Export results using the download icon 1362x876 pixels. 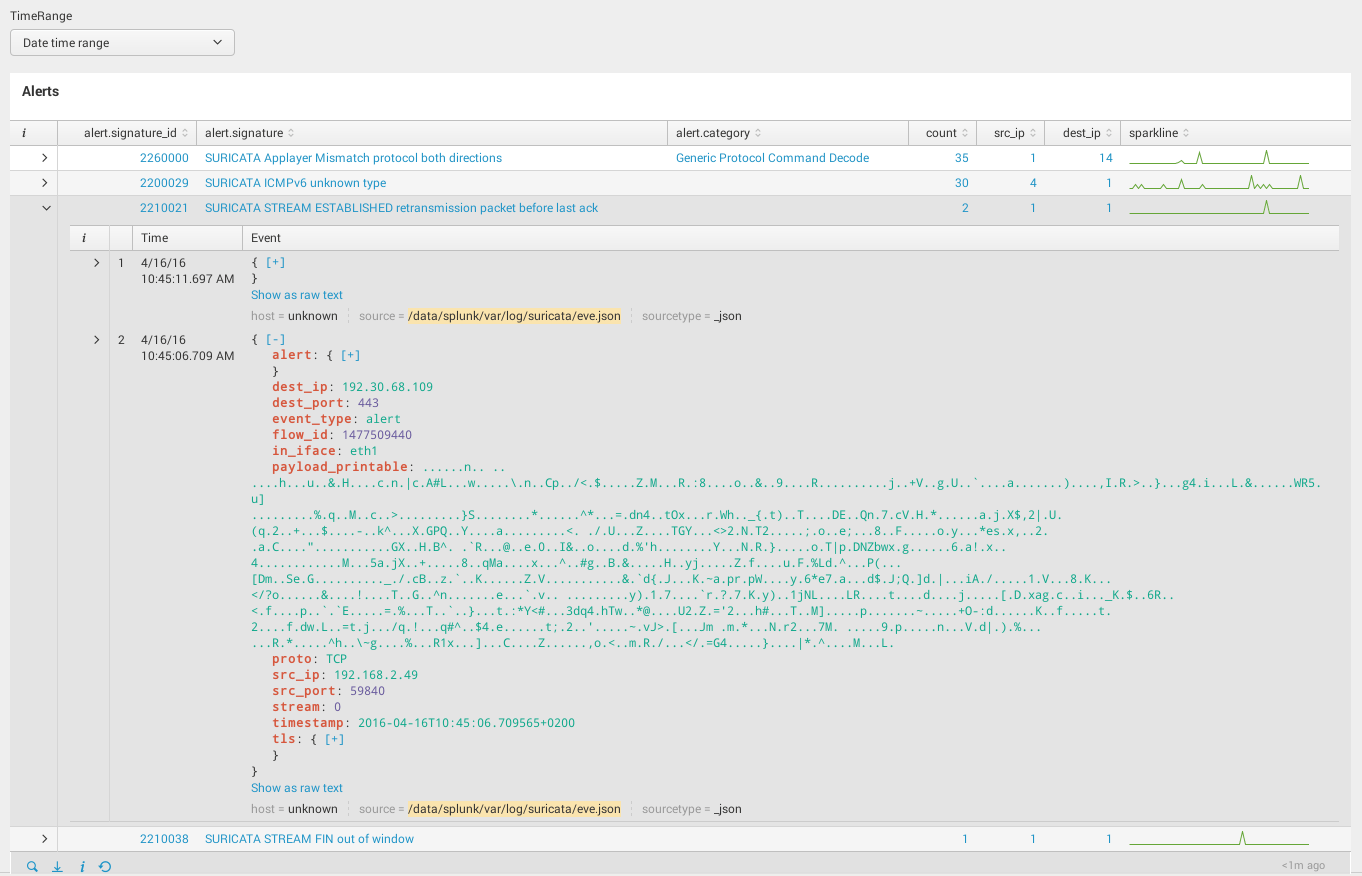[x=57, y=866]
